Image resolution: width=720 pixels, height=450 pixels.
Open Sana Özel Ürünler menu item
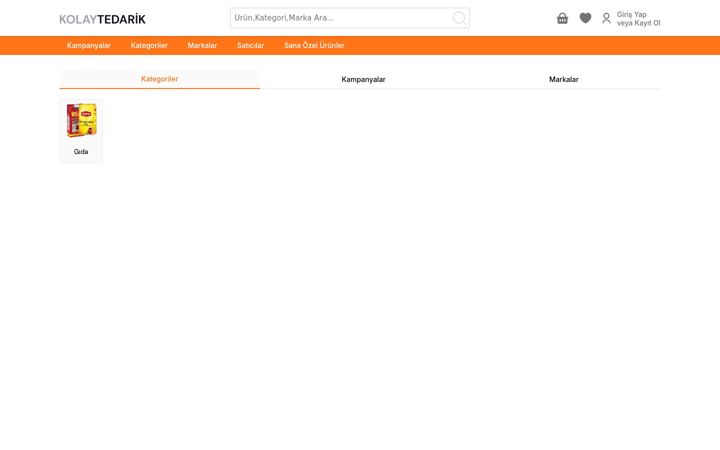coord(314,45)
